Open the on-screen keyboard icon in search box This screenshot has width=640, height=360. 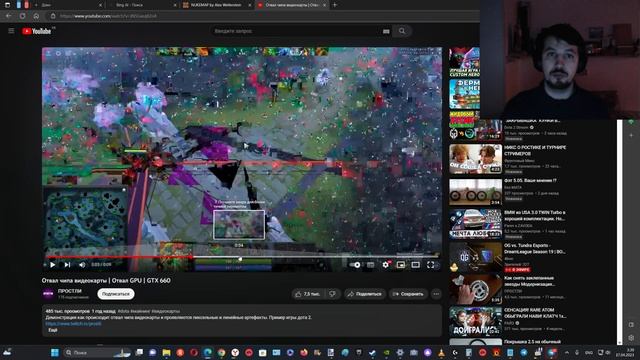click(x=386, y=31)
